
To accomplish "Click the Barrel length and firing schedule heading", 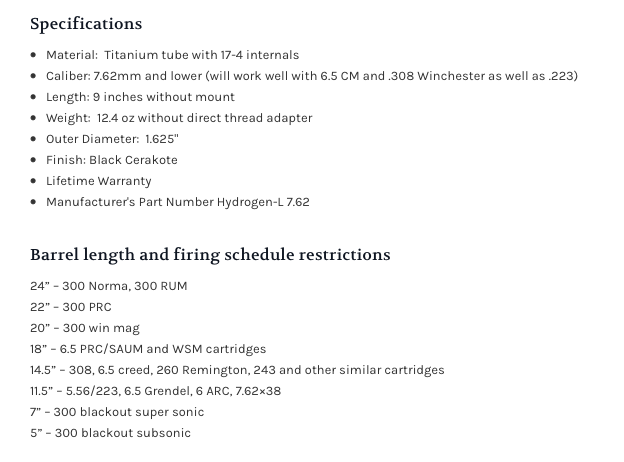I will click(x=210, y=254).
